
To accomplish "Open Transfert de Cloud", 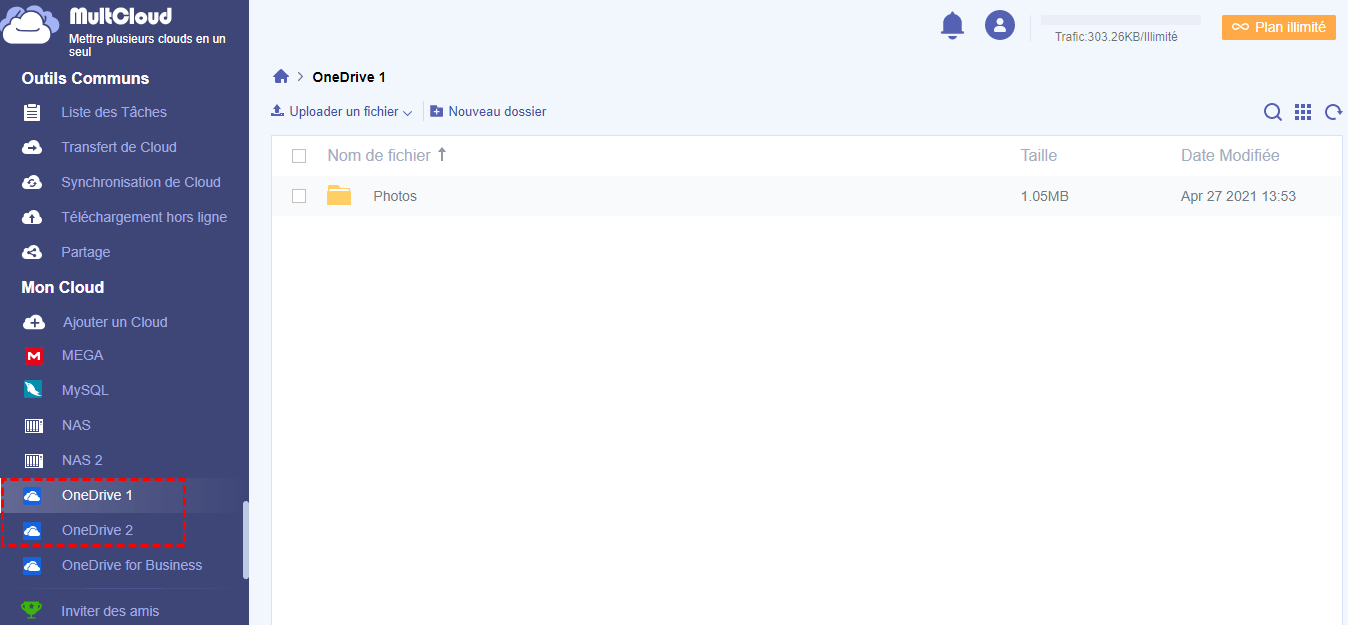I will [119, 147].
